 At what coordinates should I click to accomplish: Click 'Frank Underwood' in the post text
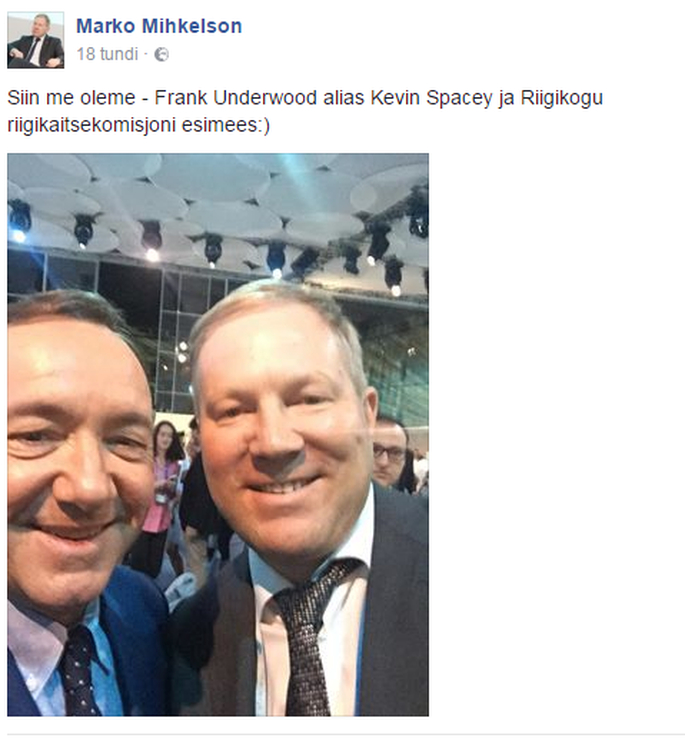pos(235,98)
